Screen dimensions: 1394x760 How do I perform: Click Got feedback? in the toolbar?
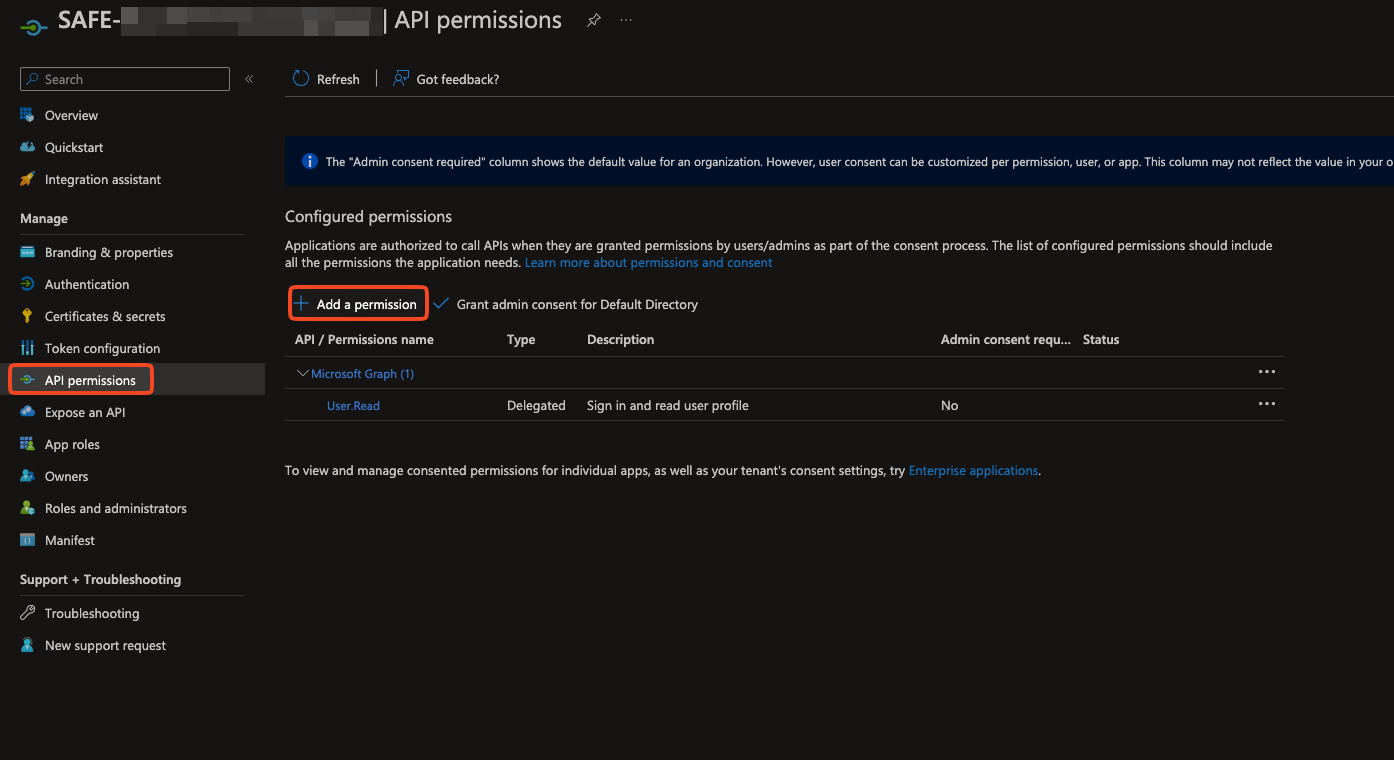click(458, 79)
